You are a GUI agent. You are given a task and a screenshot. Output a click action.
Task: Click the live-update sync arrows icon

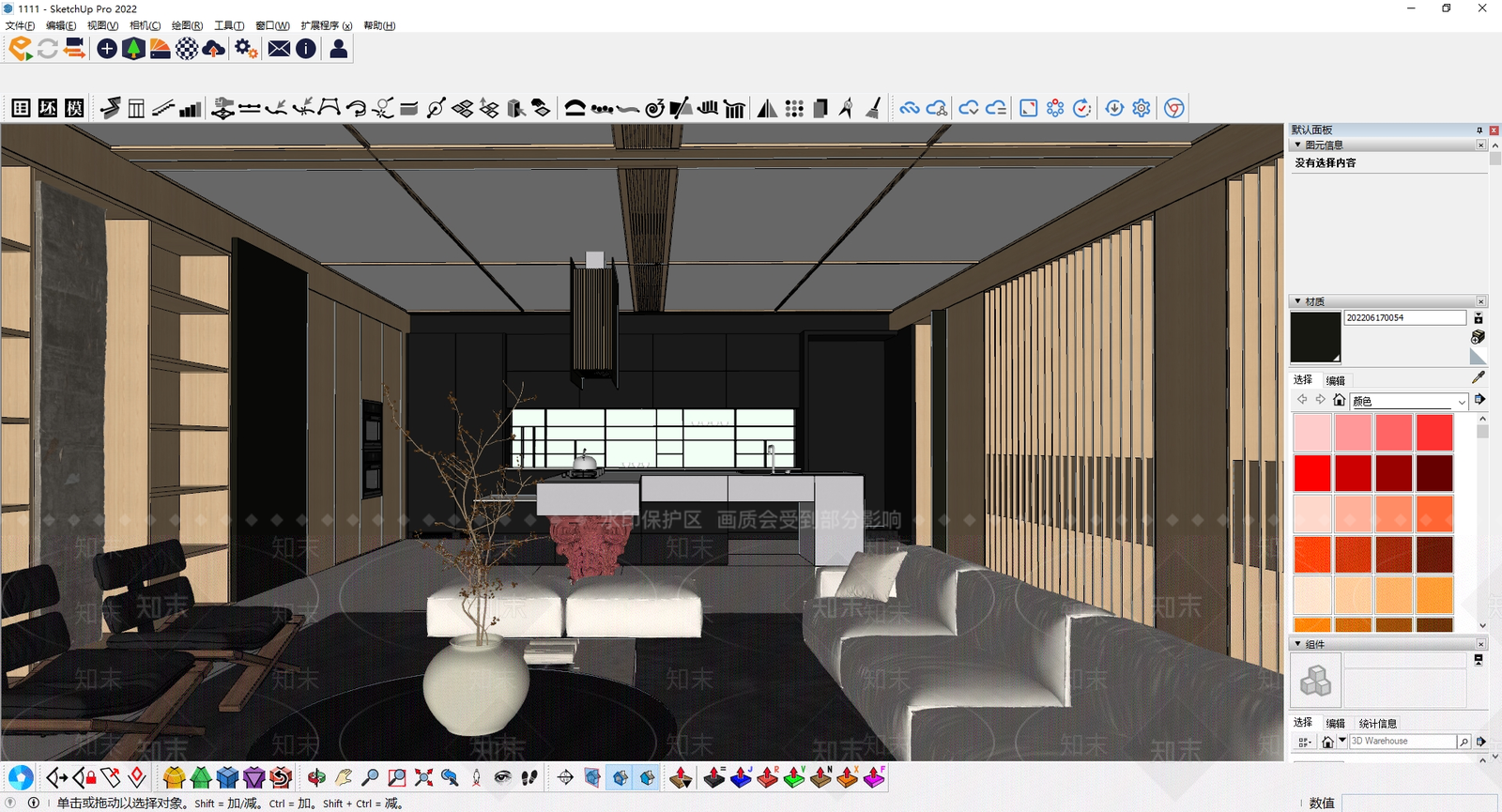[48, 48]
